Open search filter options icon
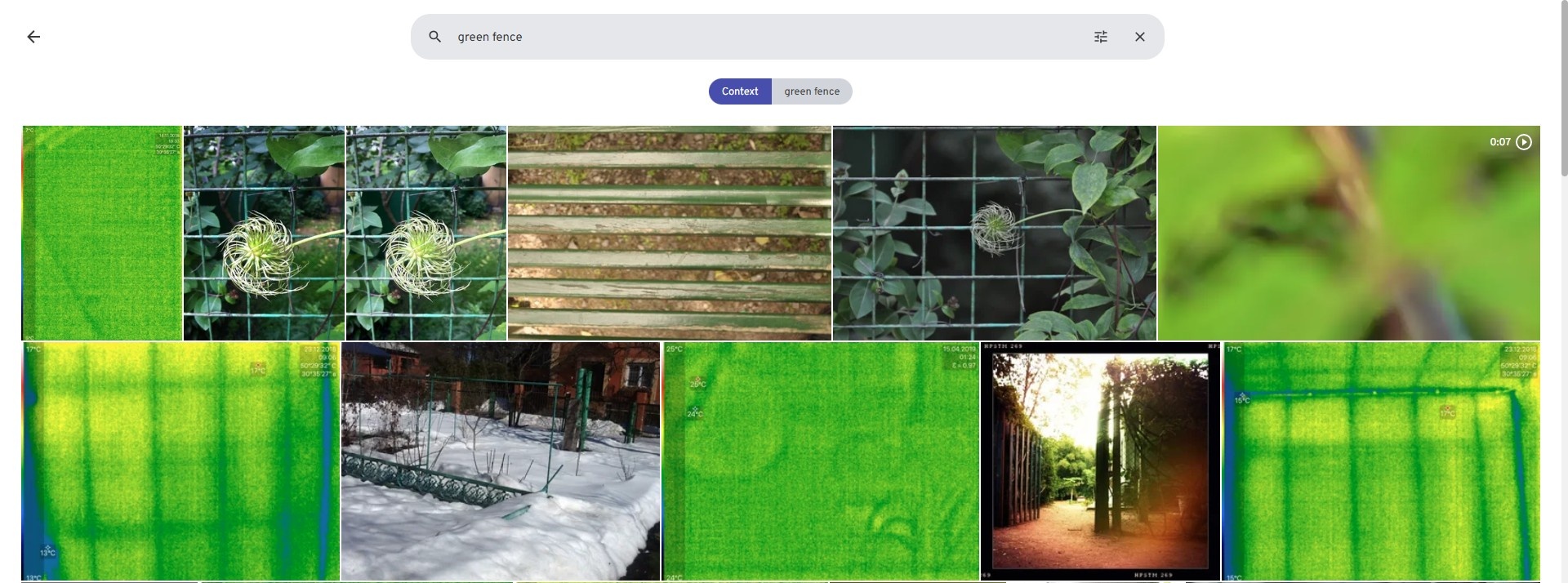This screenshot has height=583, width=1568. tap(1101, 37)
